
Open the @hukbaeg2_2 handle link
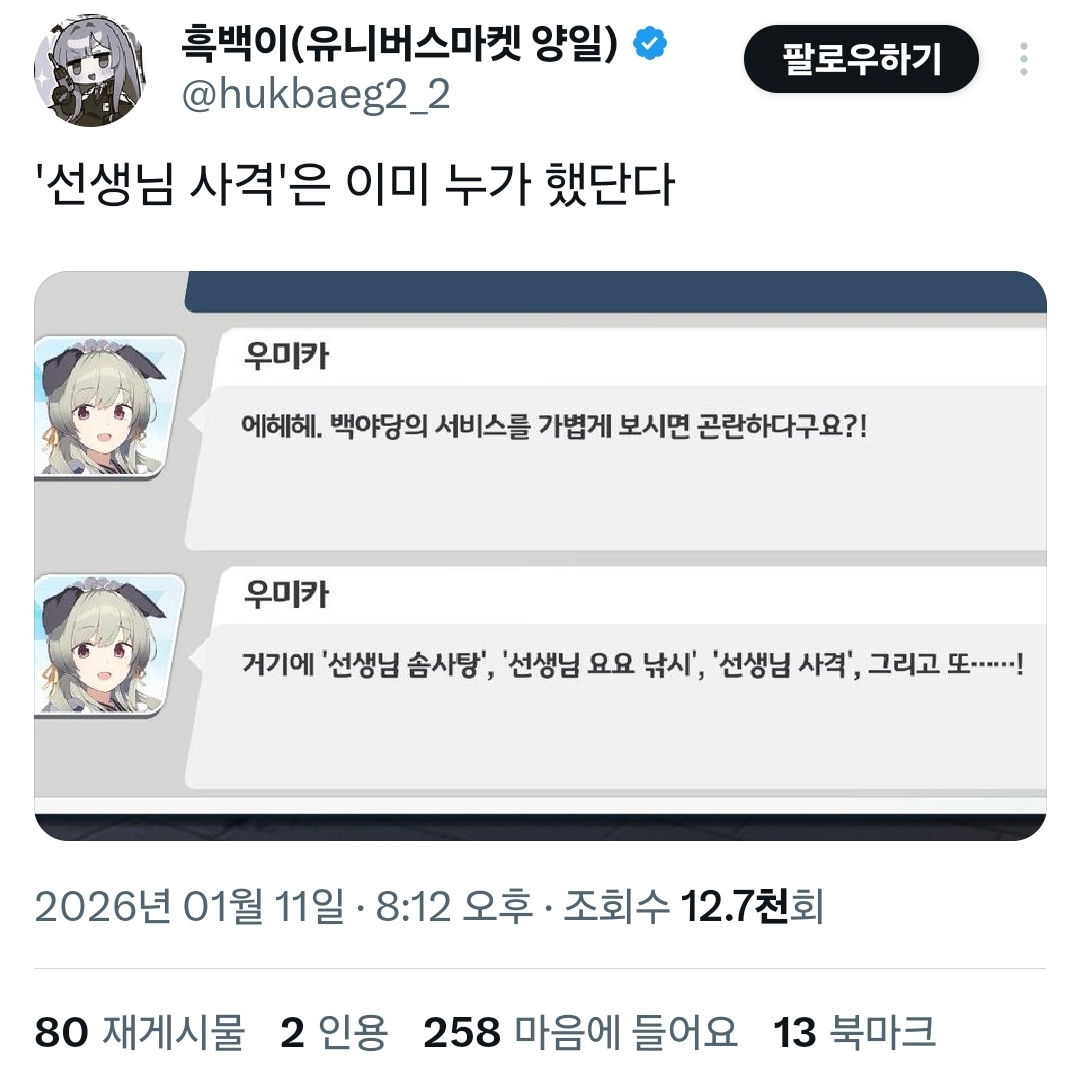click(x=315, y=95)
